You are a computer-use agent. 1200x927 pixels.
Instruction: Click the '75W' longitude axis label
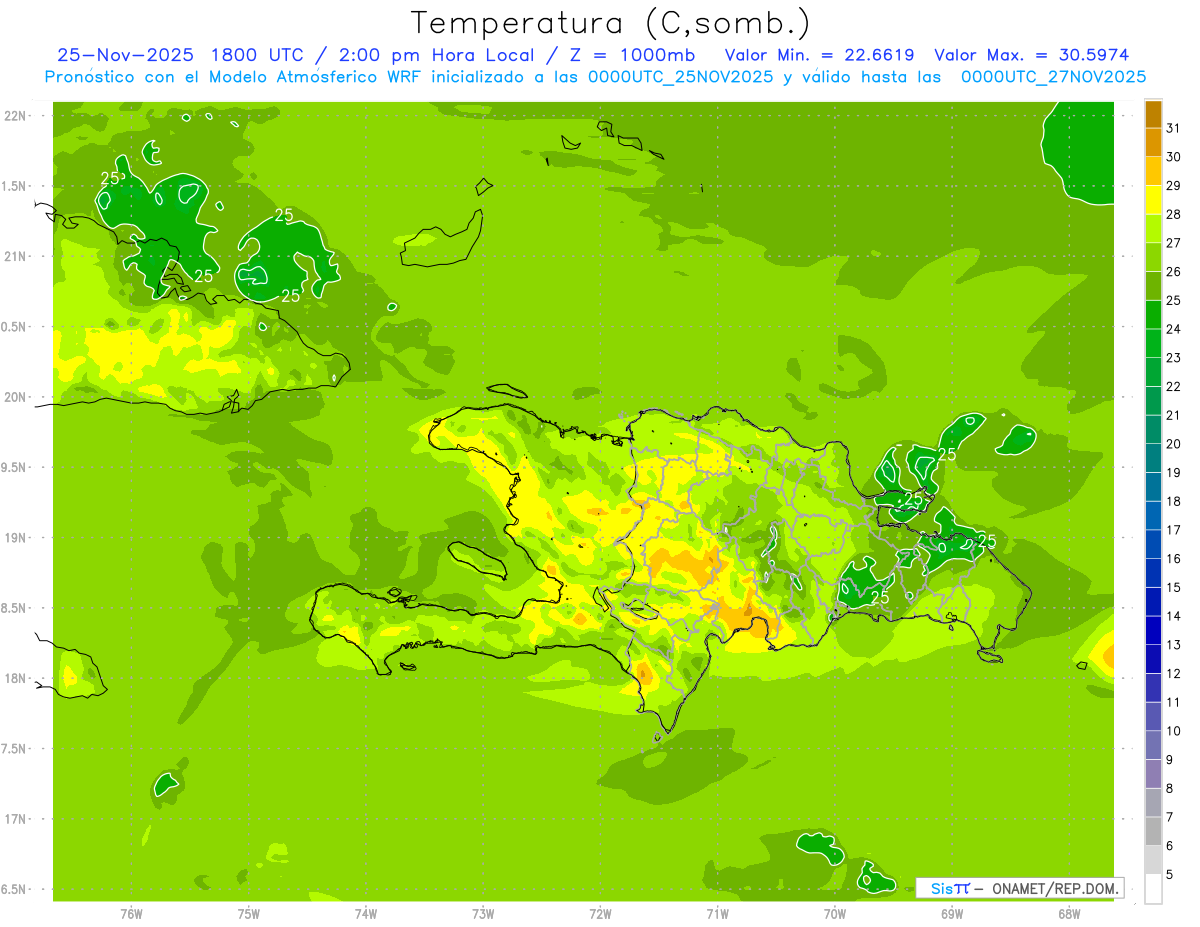pyautogui.click(x=248, y=914)
